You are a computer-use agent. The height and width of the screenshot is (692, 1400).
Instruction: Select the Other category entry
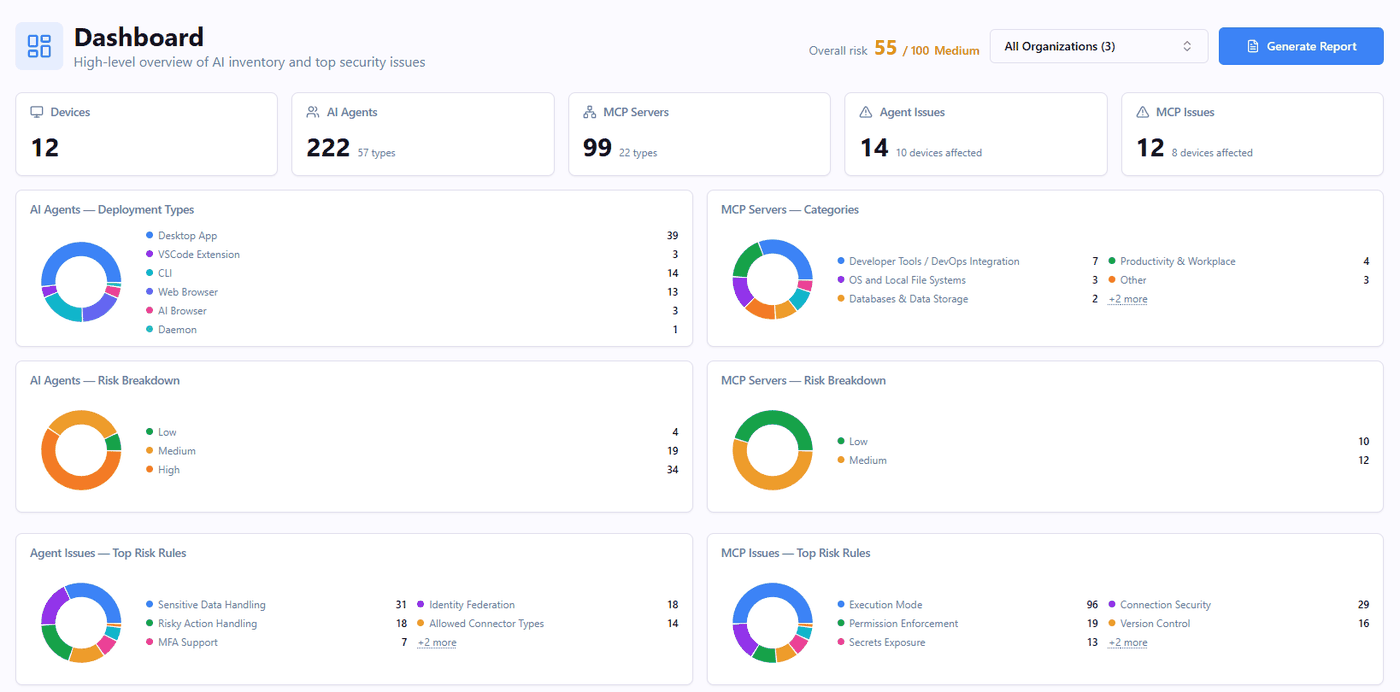click(x=1239, y=280)
